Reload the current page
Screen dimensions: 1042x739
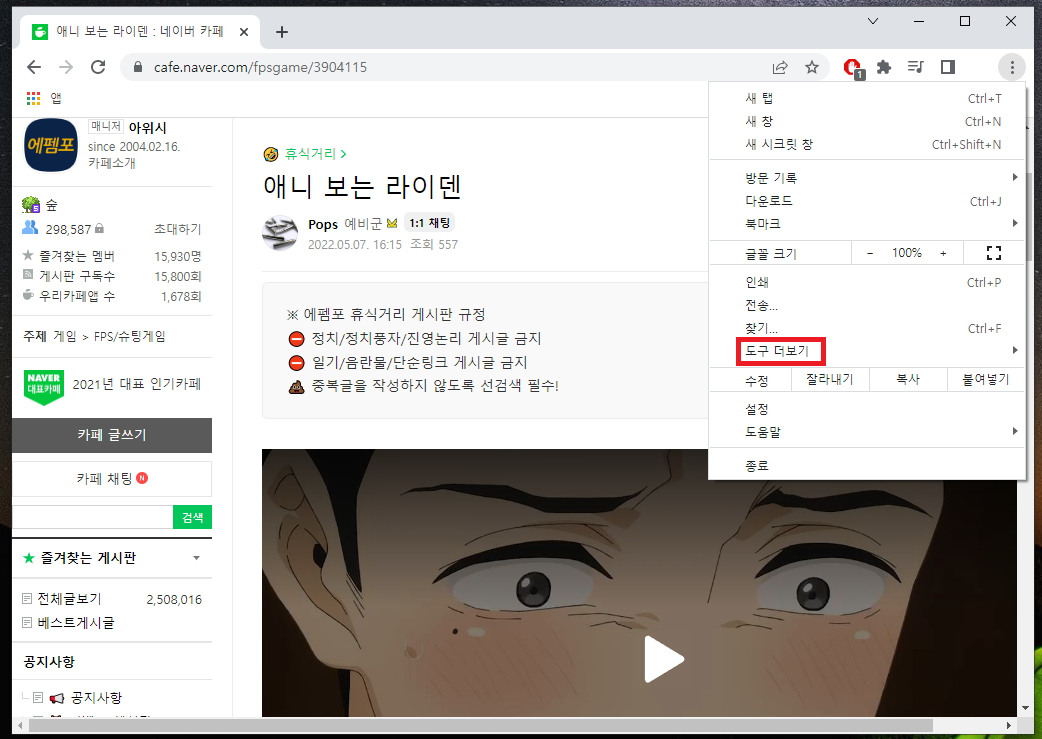tap(98, 67)
